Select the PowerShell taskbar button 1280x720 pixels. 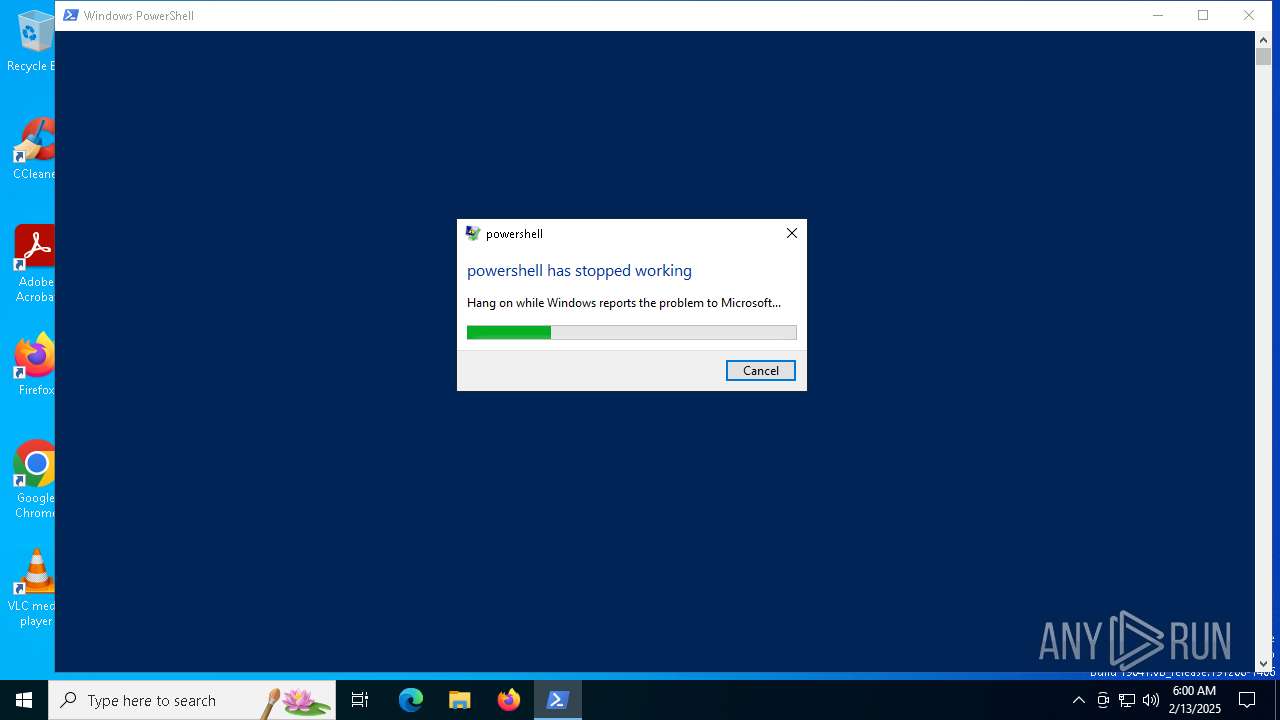[558, 700]
